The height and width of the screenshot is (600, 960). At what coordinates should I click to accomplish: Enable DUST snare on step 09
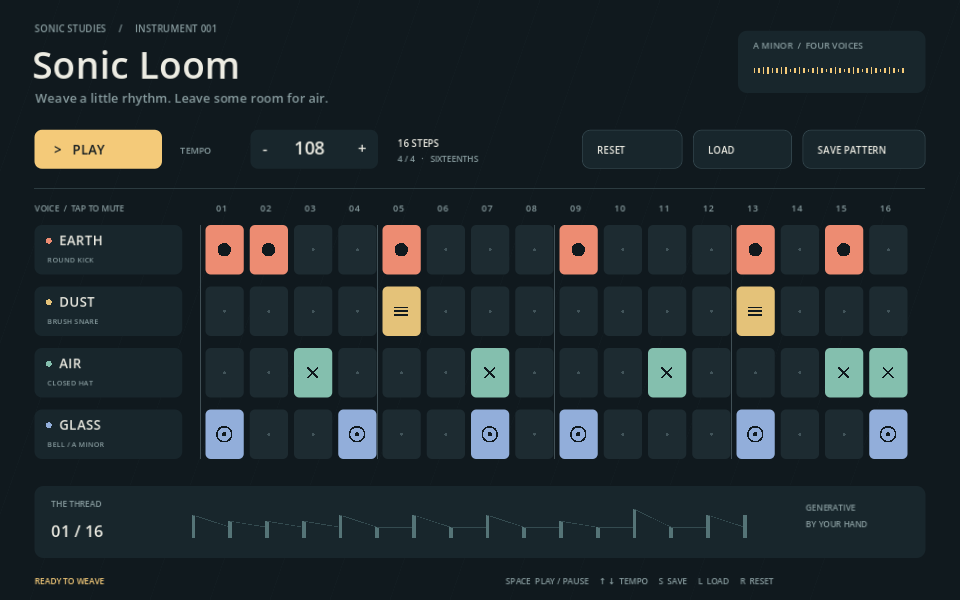579,311
